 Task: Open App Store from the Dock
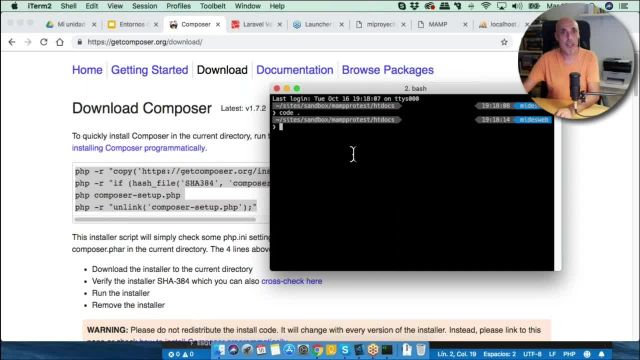coord(289,350)
